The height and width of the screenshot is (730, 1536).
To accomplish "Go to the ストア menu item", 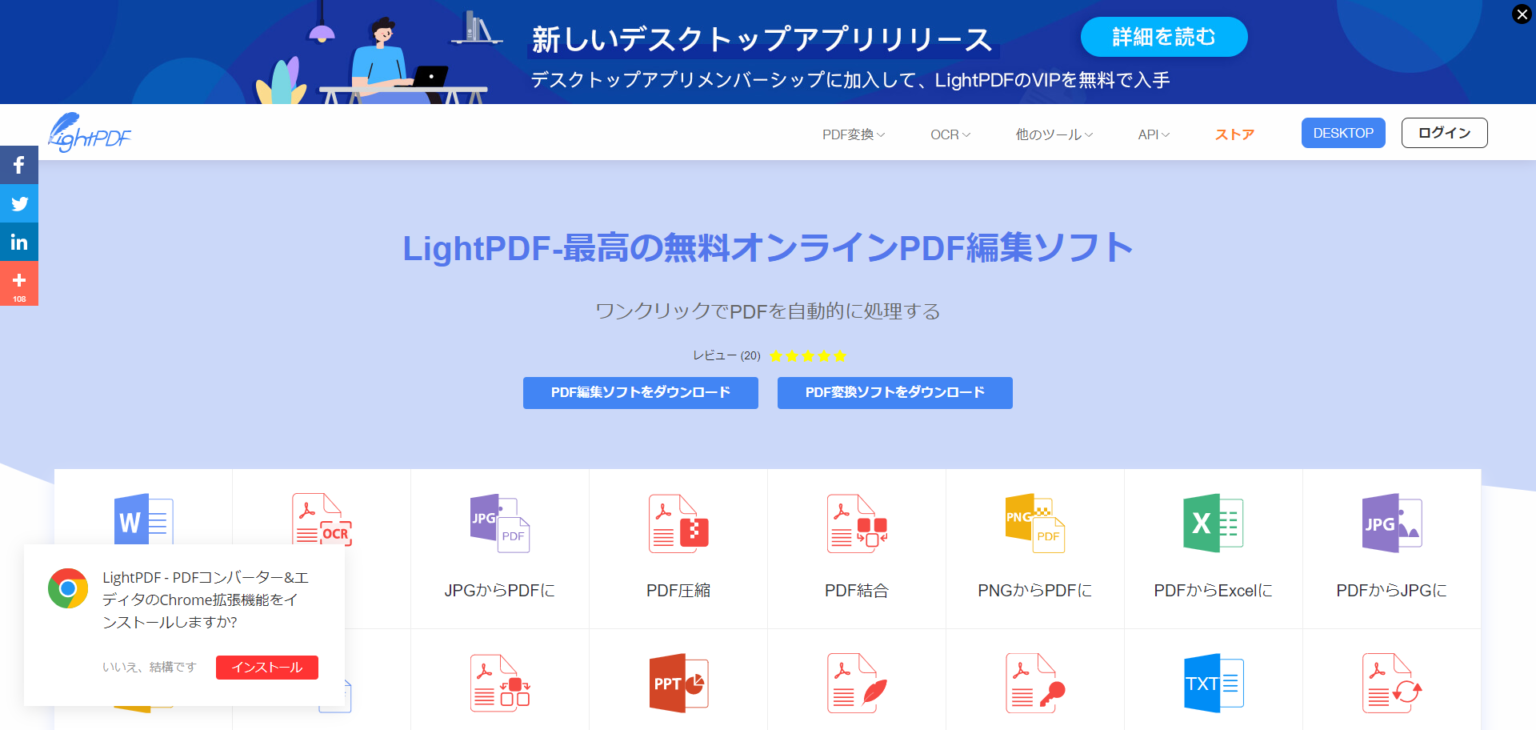I will click(x=1234, y=134).
